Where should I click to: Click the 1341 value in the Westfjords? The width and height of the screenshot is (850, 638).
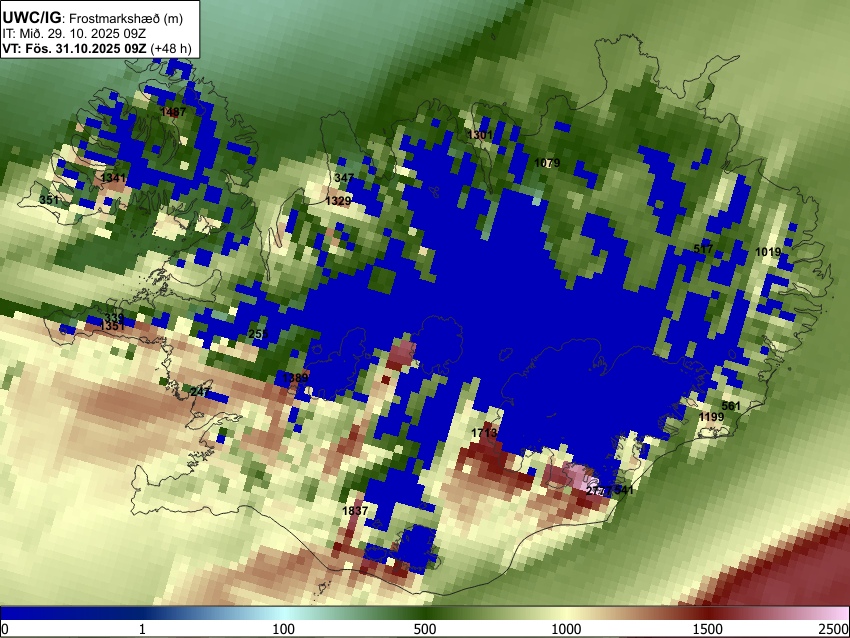coord(113,178)
